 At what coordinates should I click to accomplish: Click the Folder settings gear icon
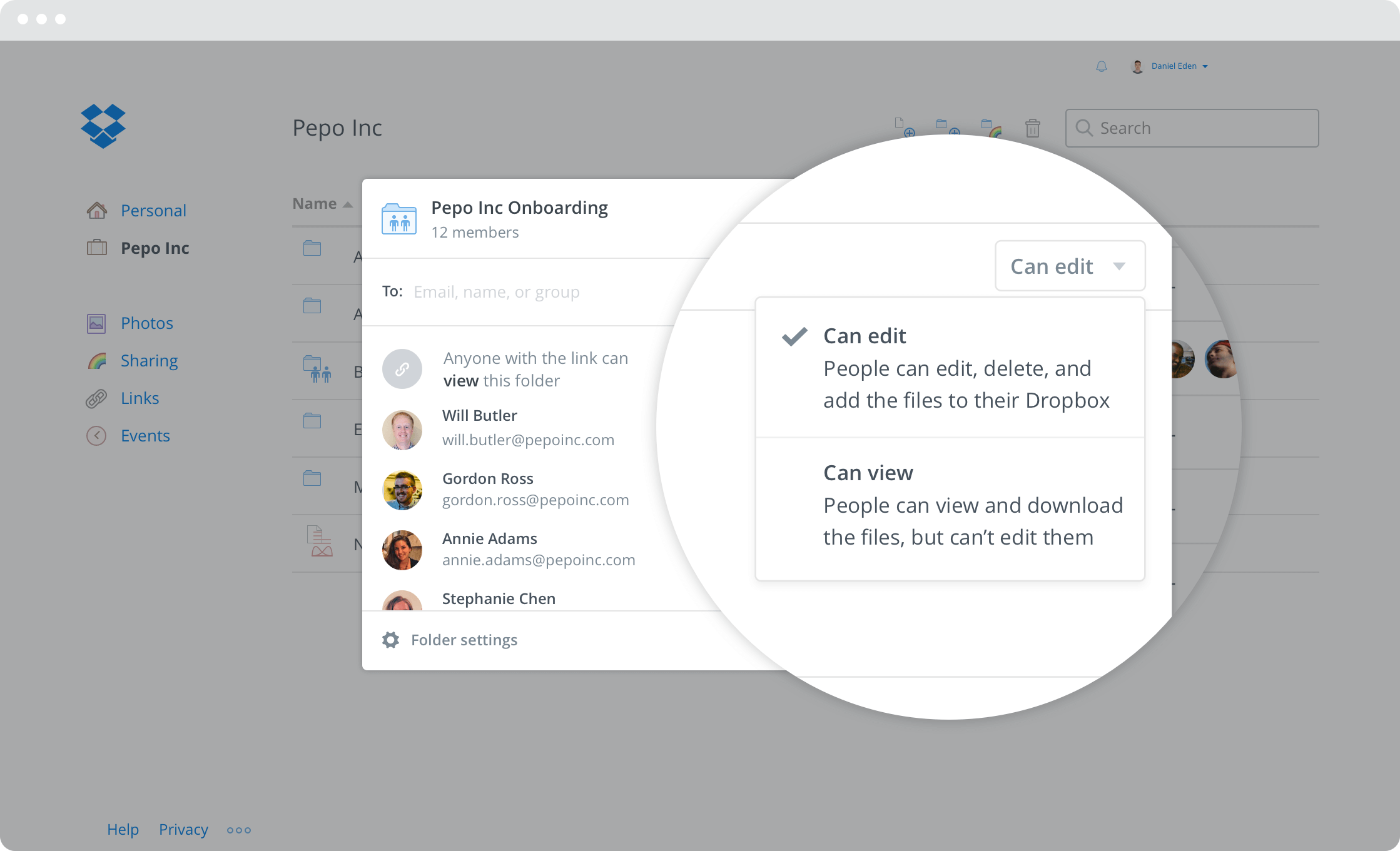pos(391,640)
